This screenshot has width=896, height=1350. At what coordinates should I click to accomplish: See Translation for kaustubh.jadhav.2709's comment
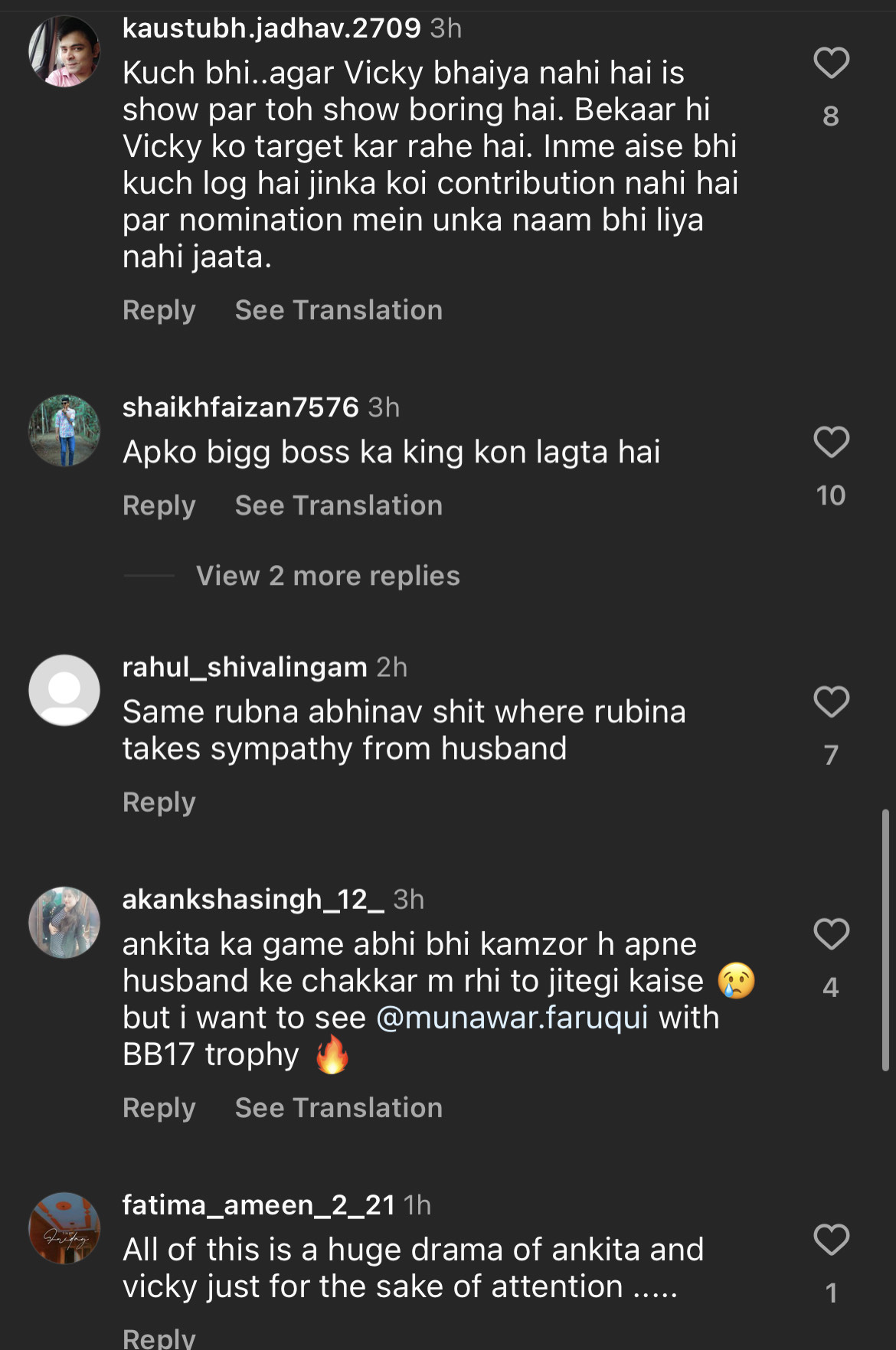(x=338, y=310)
